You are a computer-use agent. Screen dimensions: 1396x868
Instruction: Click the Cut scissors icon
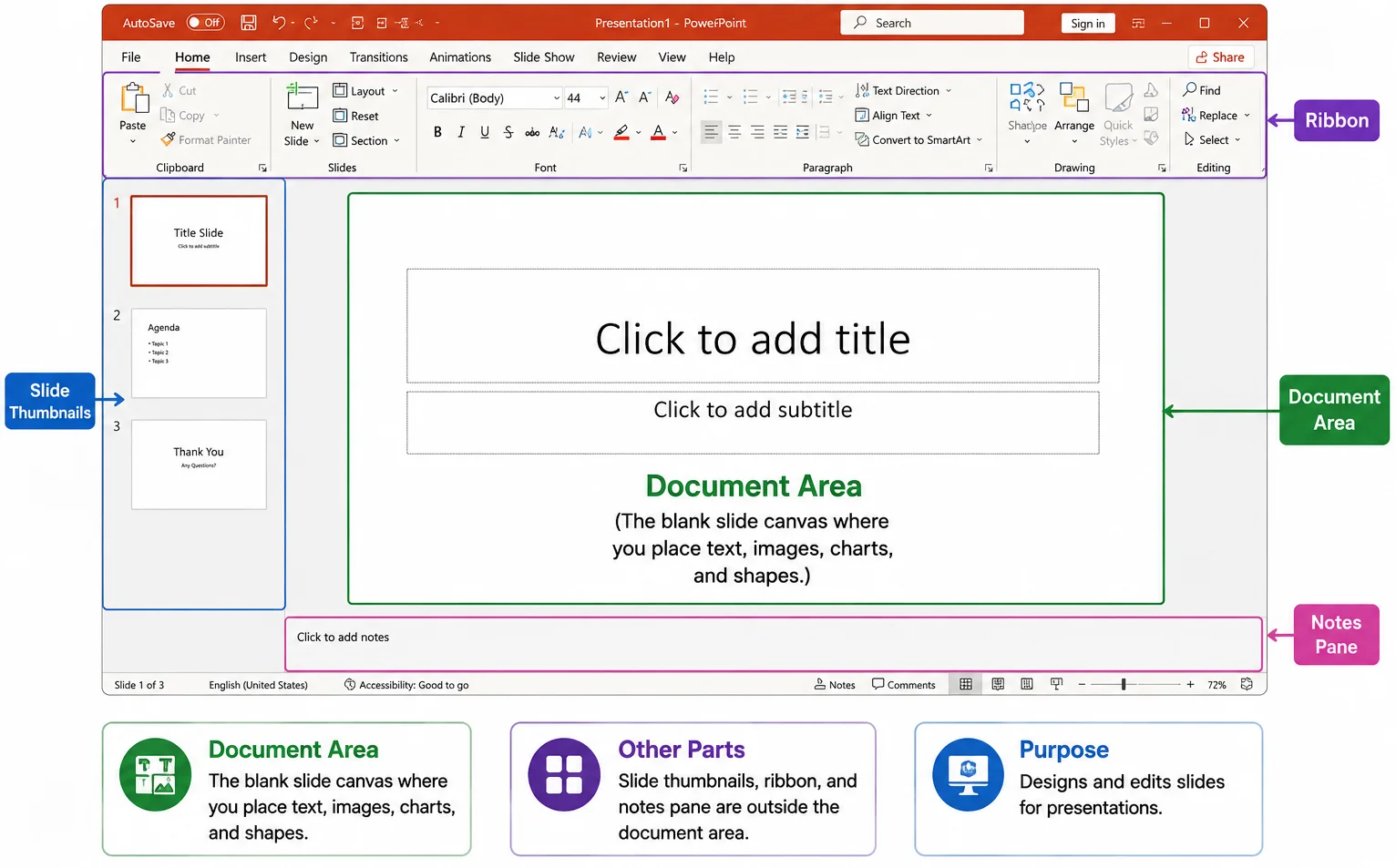pyautogui.click(x=168, y=90)
